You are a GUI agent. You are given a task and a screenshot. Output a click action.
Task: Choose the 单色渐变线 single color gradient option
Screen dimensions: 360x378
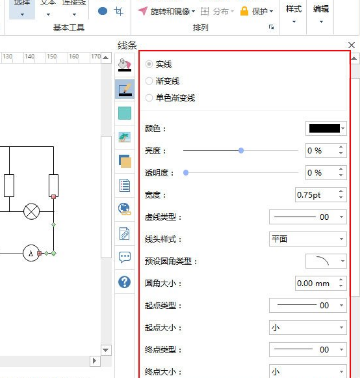pos(170,98)
